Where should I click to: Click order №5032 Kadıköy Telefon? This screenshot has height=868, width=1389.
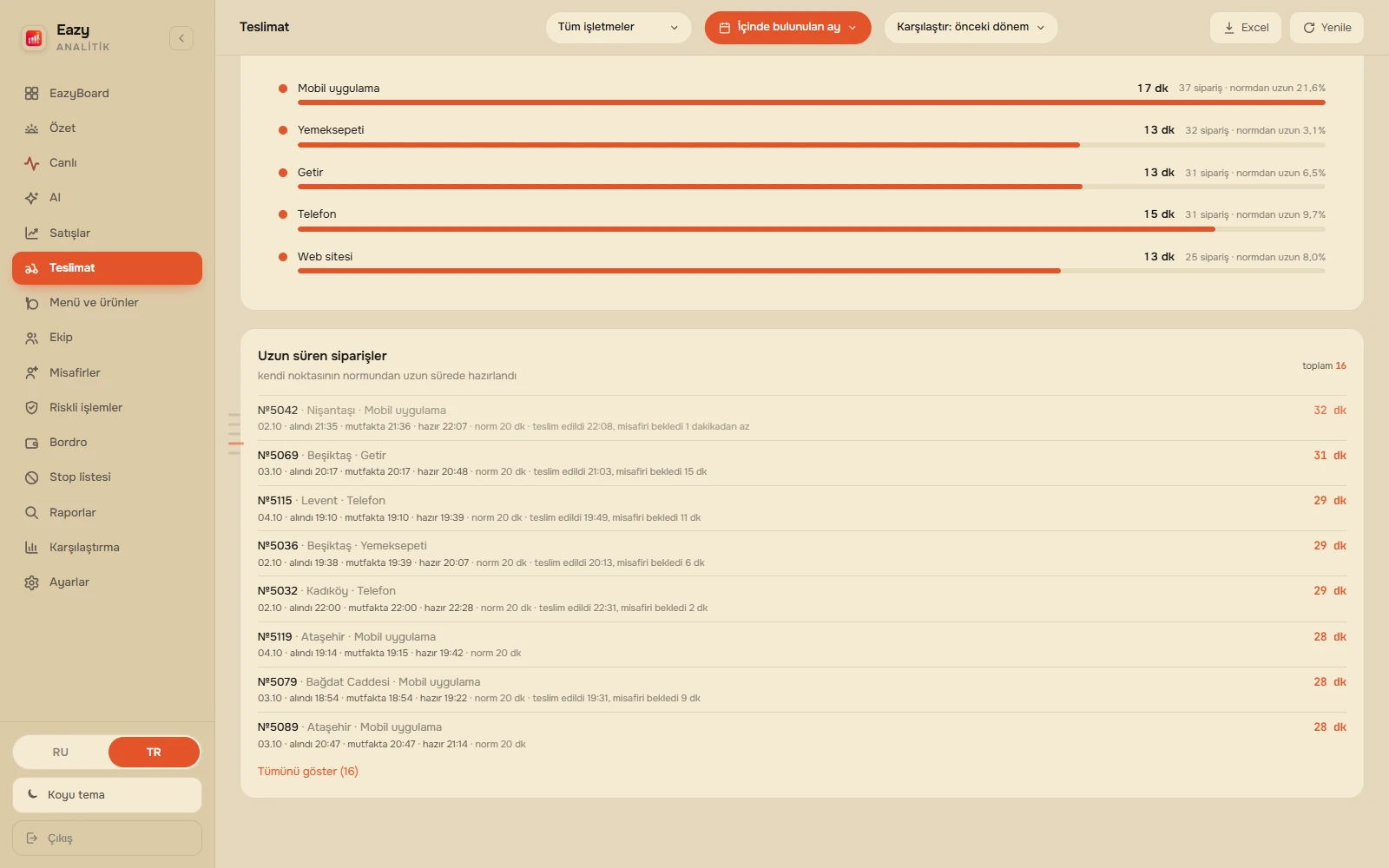802,599
